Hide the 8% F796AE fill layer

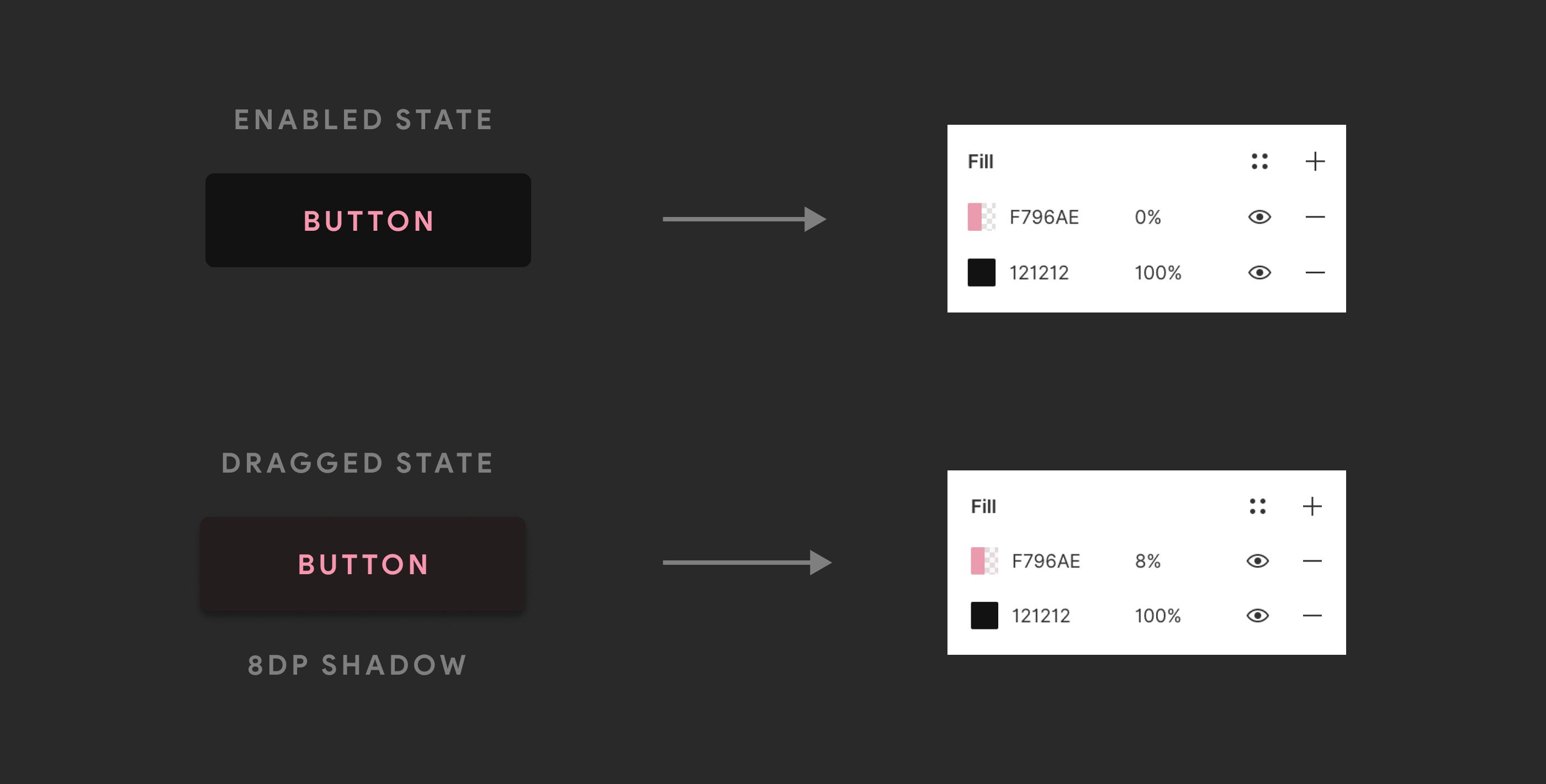(1257, 561)
